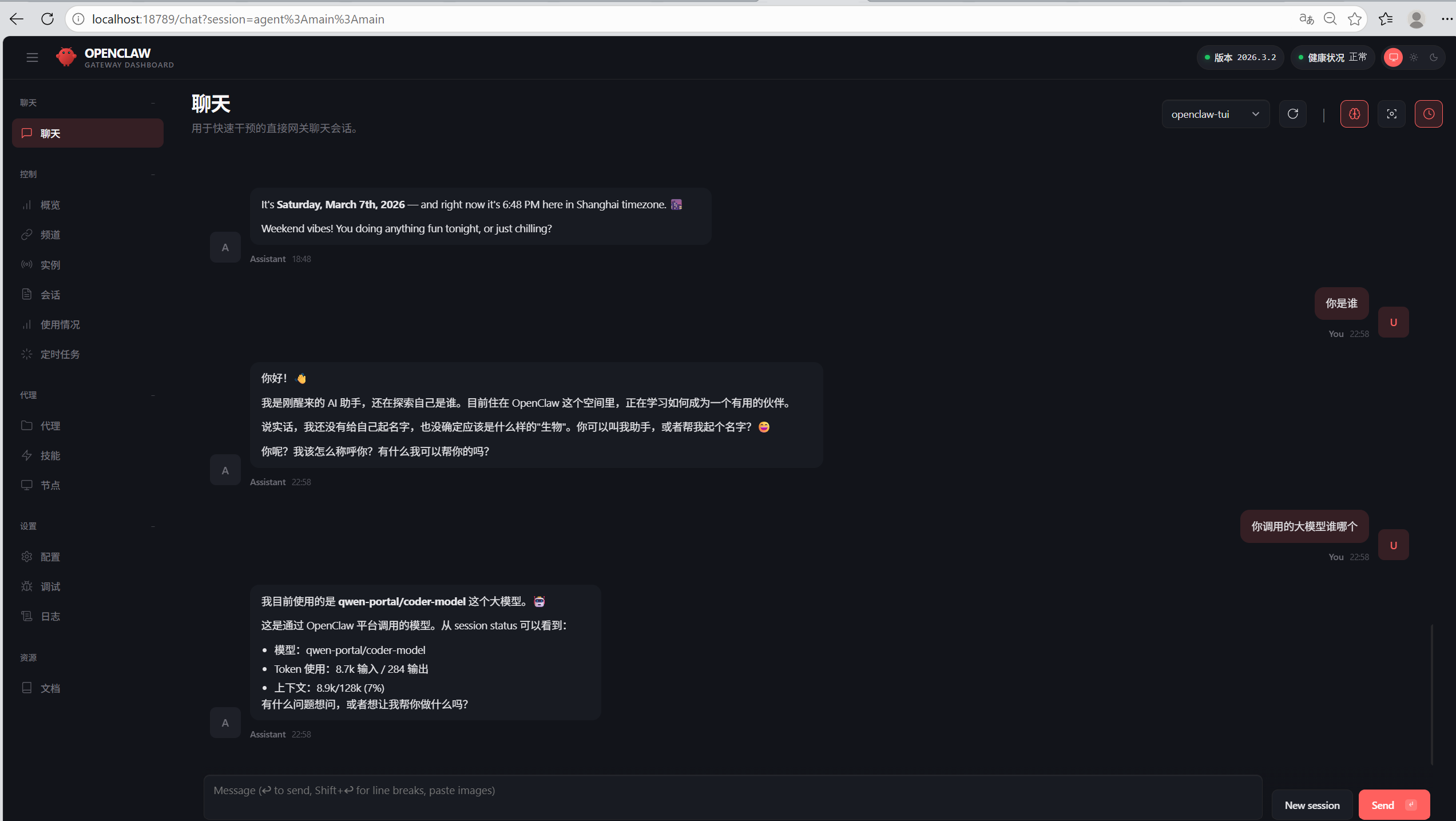The image size is (1456, 821).
Task: Open 调试 debug bug item
Action: (50, 586)
